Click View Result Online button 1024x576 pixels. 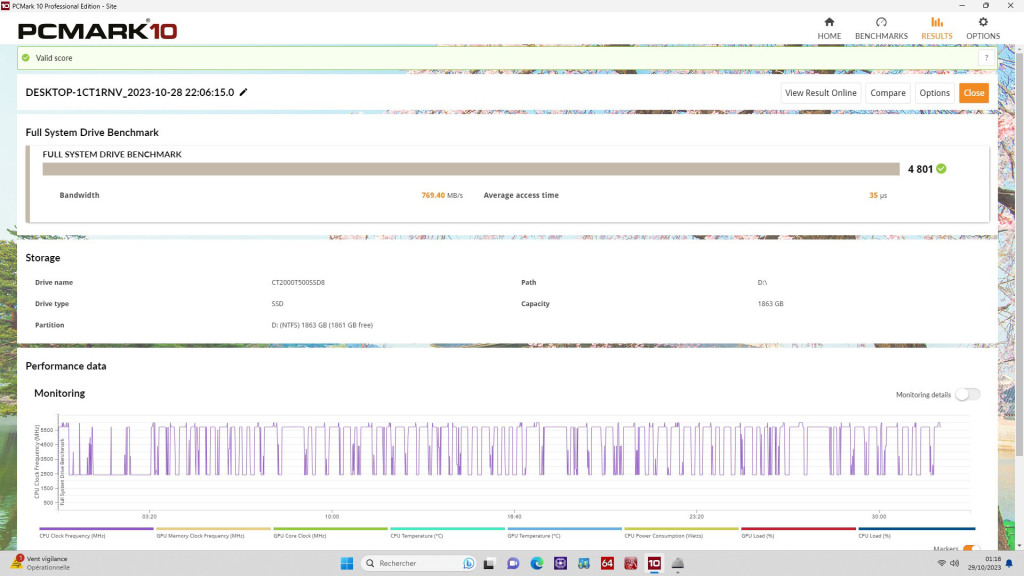820,93
